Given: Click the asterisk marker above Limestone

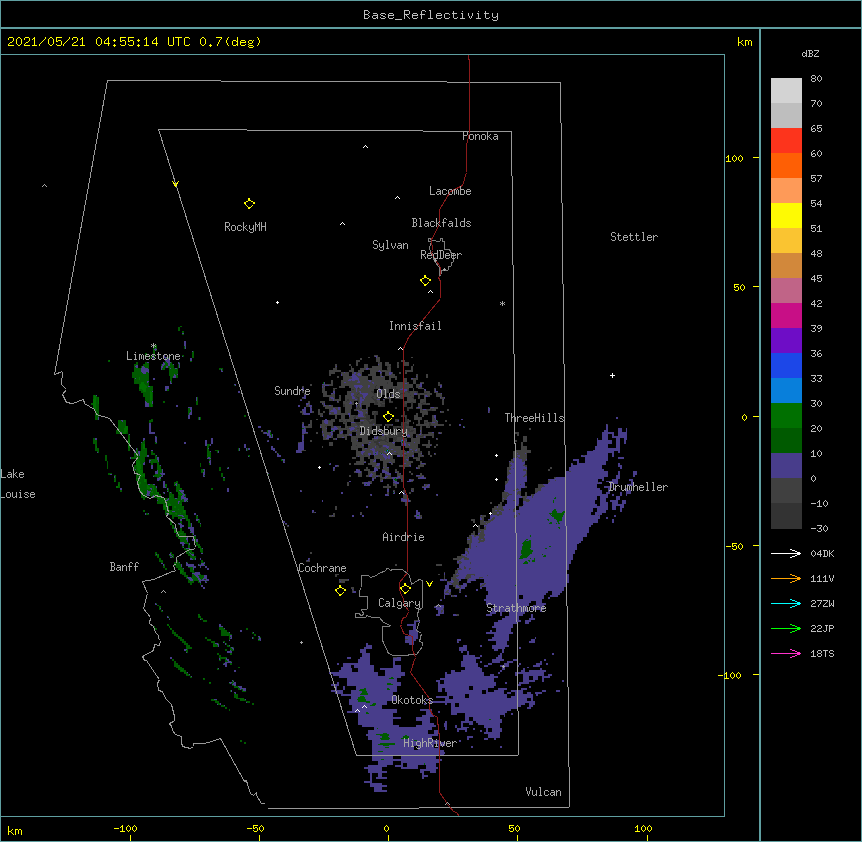Looking at the screenshot, I should (x=153, y=346).
